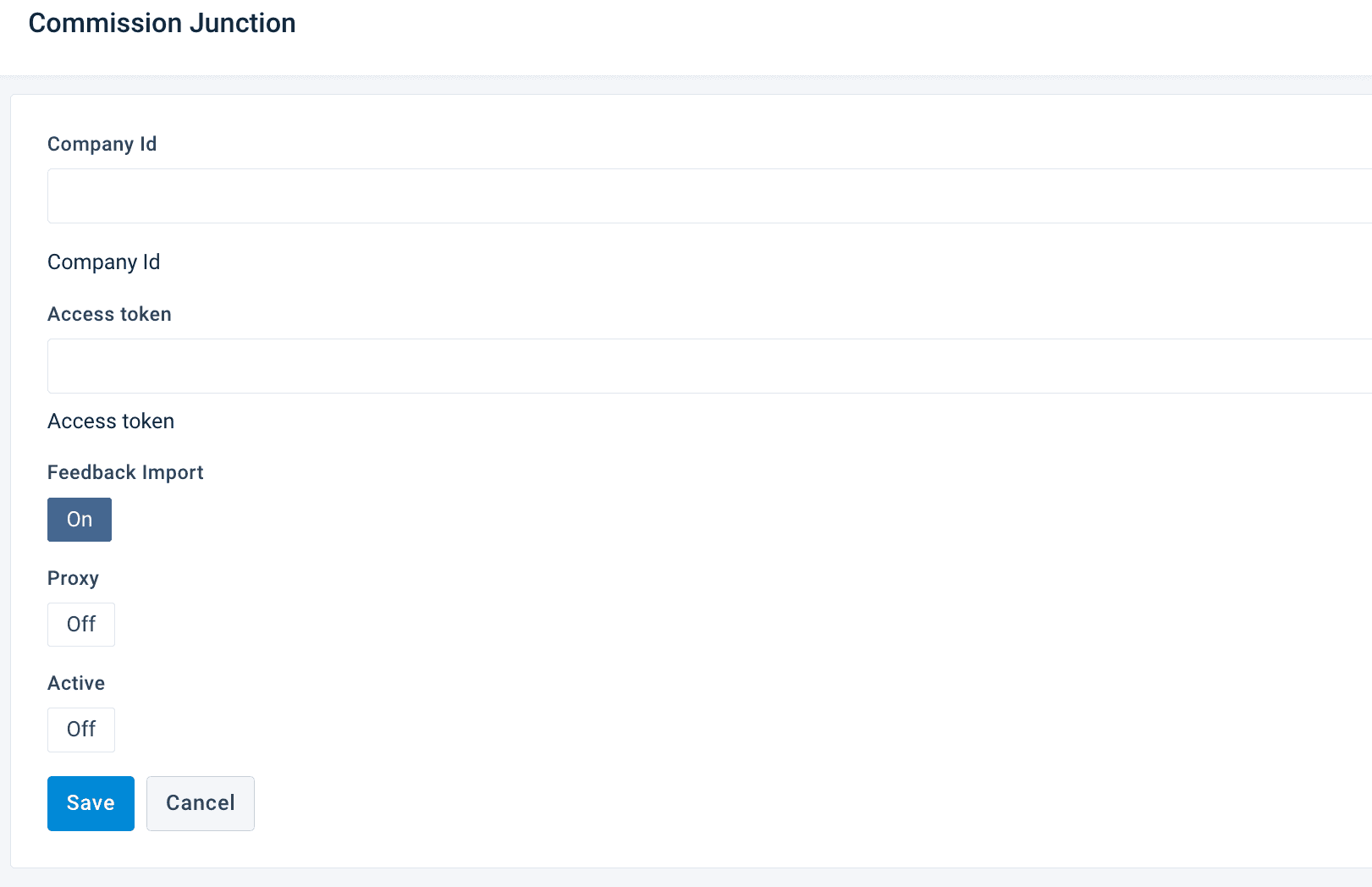Select Company Id help text below field
1372x887 pixels.
pyautogui.click(x=103, y=262)
